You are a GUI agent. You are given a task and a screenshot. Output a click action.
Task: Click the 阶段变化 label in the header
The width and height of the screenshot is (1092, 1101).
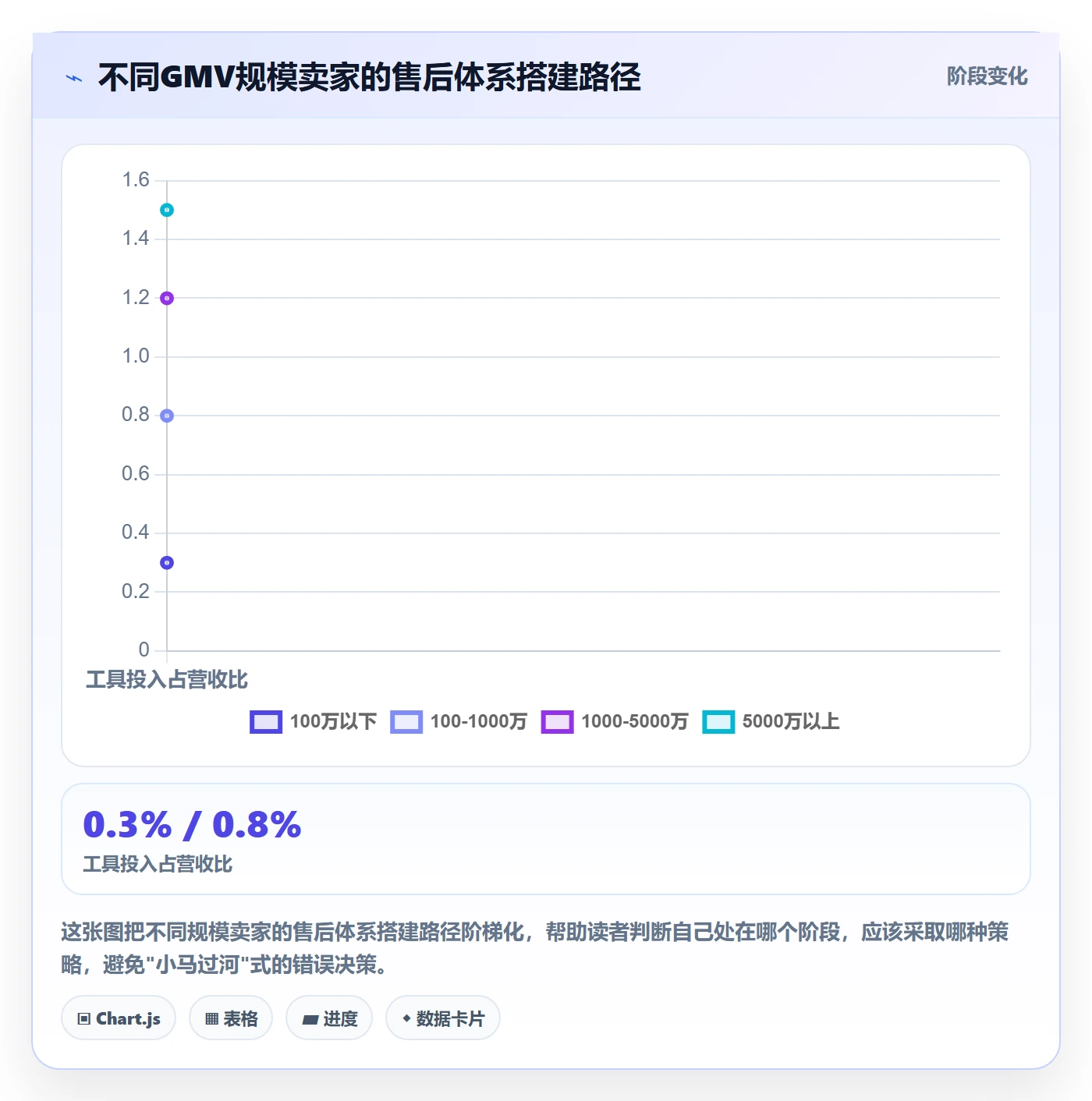pyautogui.click(x=987, y=76)
